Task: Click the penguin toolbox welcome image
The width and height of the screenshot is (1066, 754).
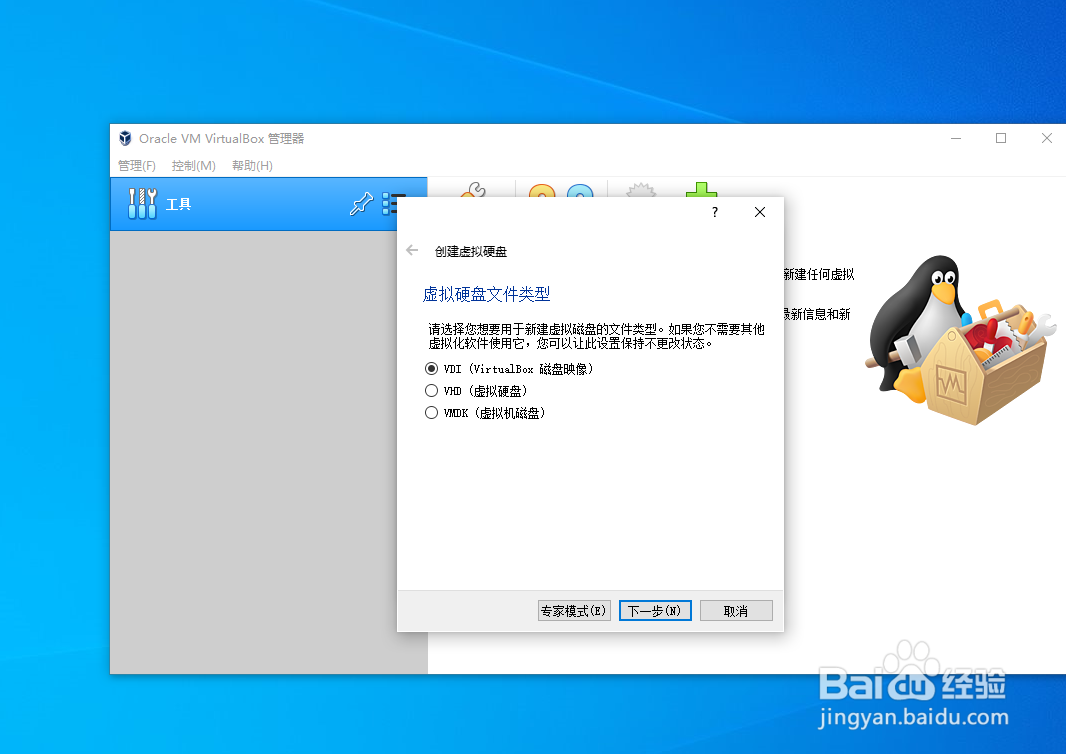Action: (961, 340)
